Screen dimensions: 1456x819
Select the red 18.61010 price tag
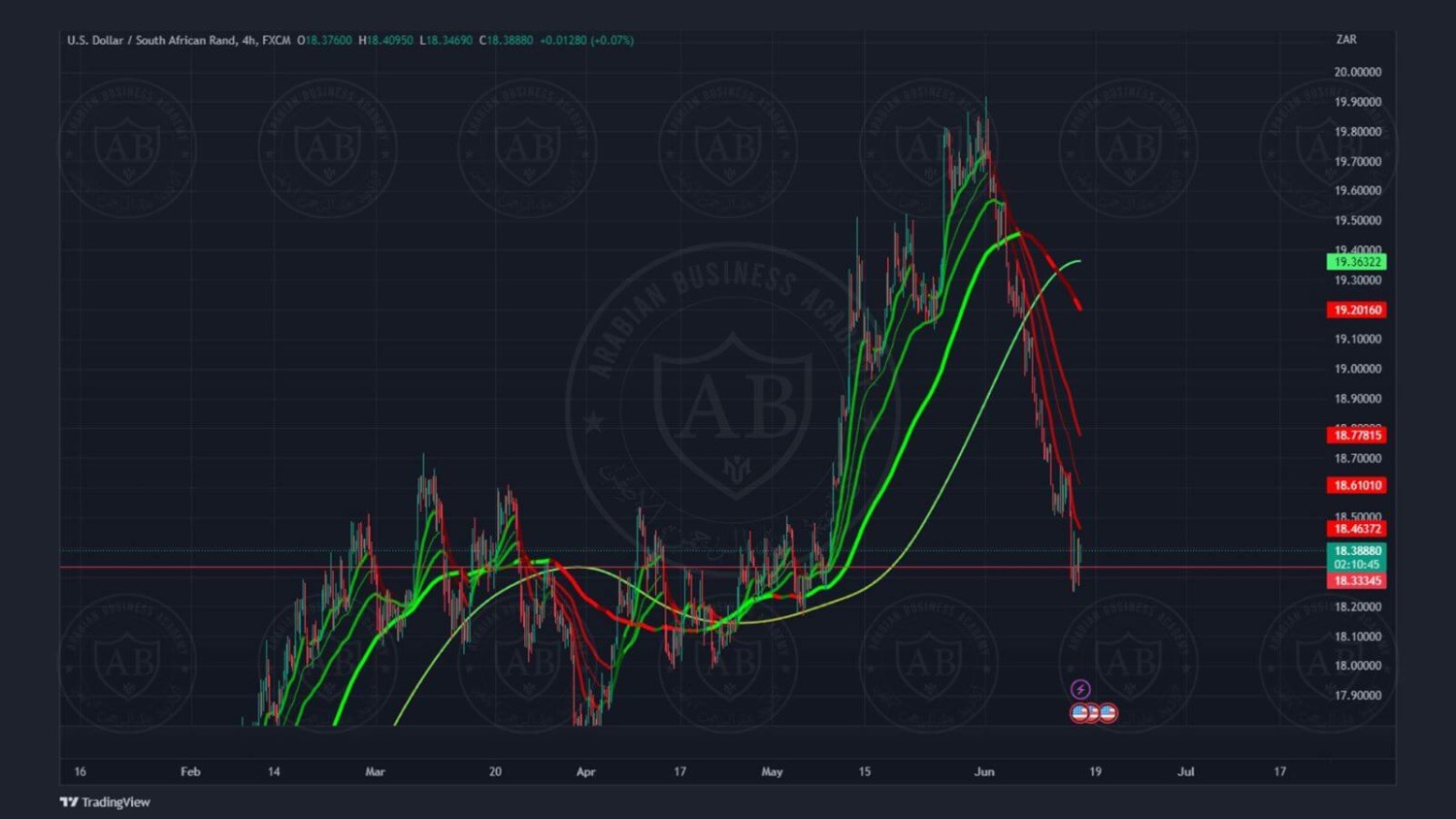(x=1357, y=485)
